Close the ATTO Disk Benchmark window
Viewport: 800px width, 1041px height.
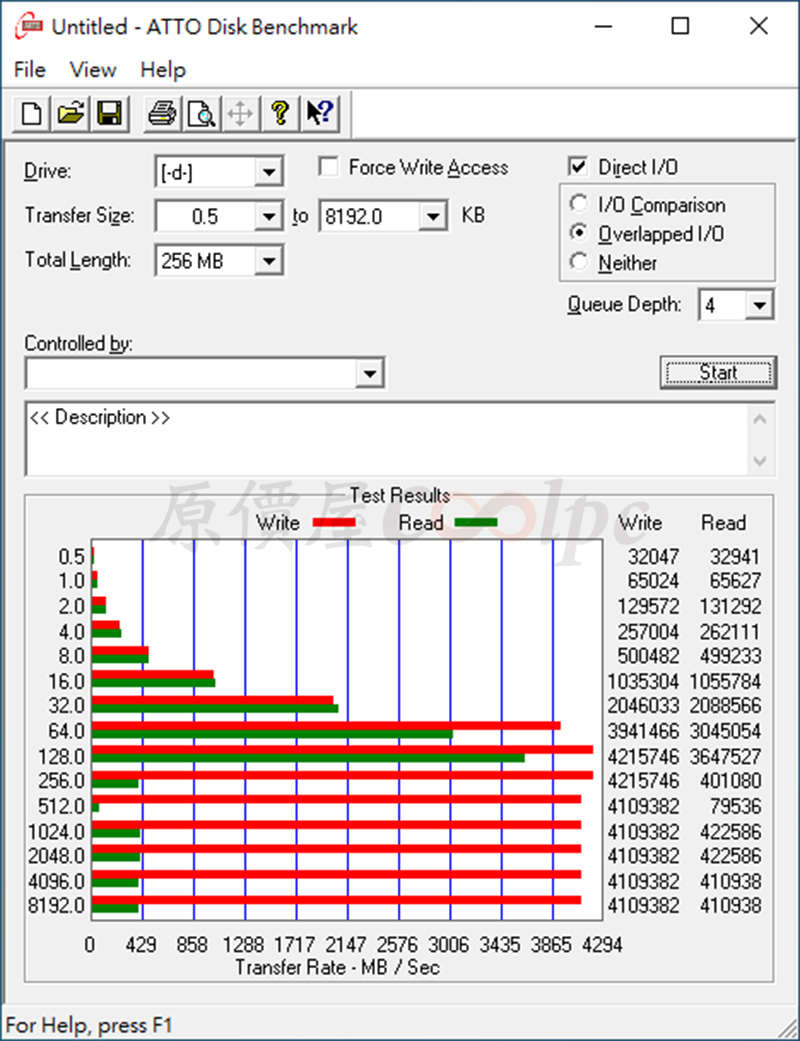(x=758, y=27)
